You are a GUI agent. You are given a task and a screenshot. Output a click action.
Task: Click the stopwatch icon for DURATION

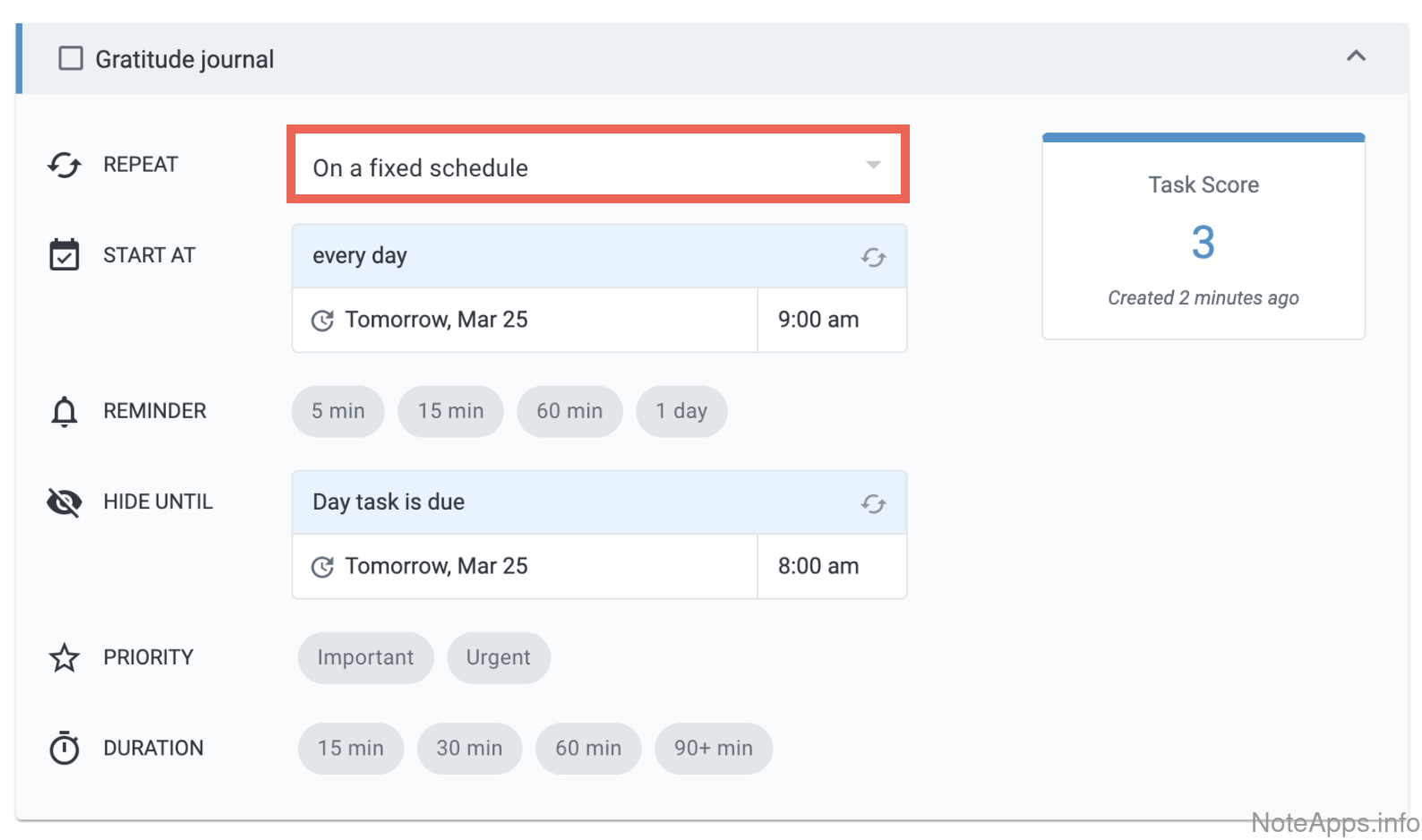click(x=64, y=748)
